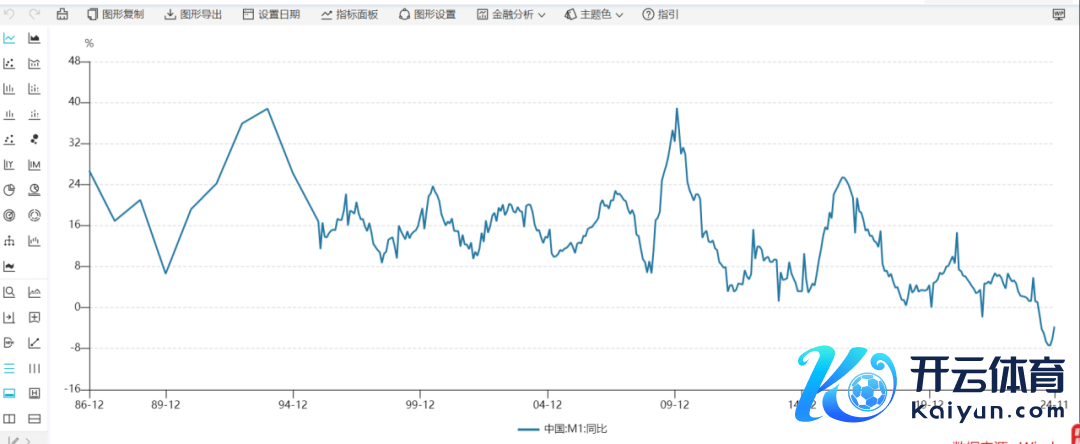Click the redo arrow icon
This screenshot has height=444, width=1080.
(35, 15)
